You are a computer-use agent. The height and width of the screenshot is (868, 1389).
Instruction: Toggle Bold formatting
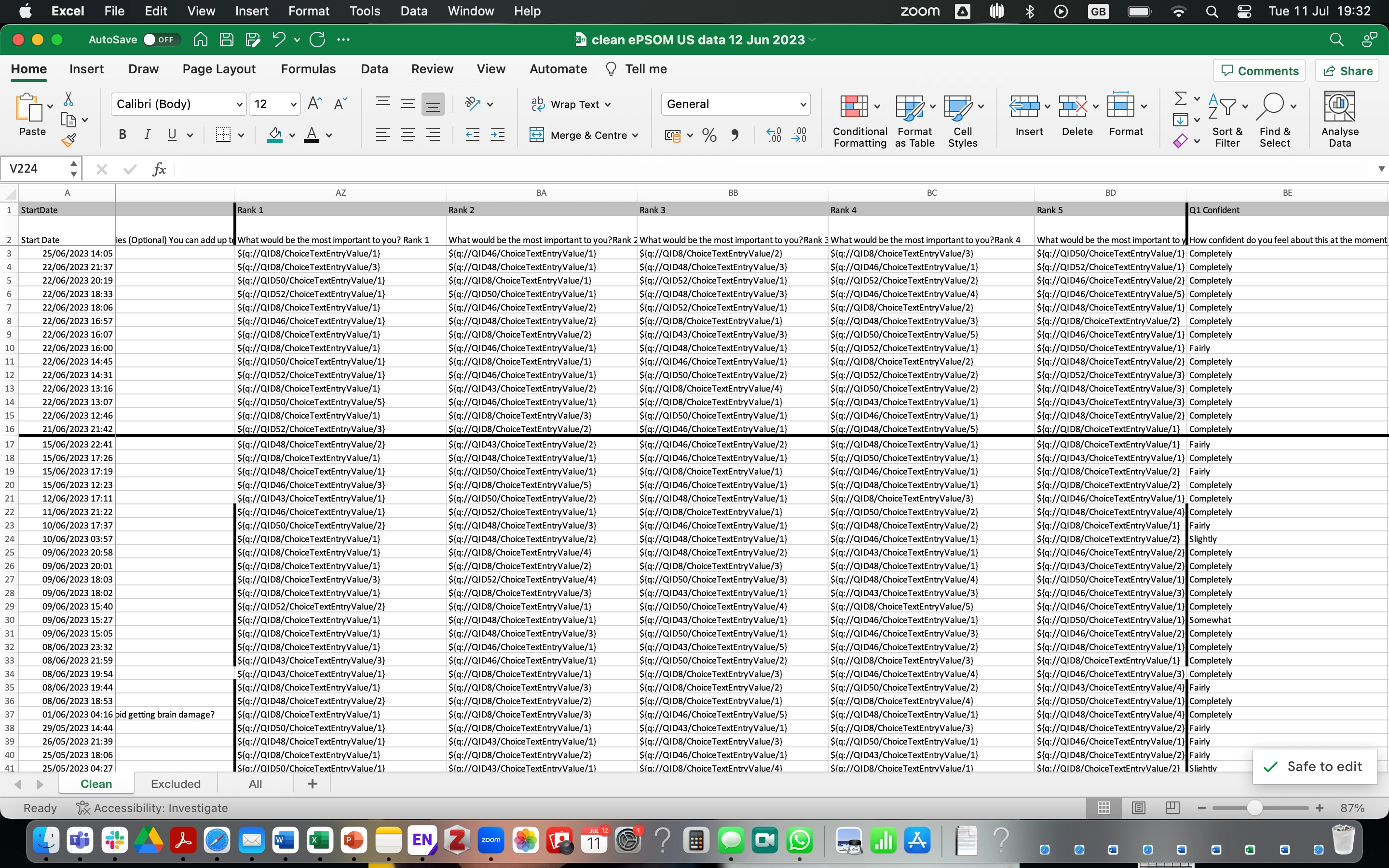tap(122, 135)
